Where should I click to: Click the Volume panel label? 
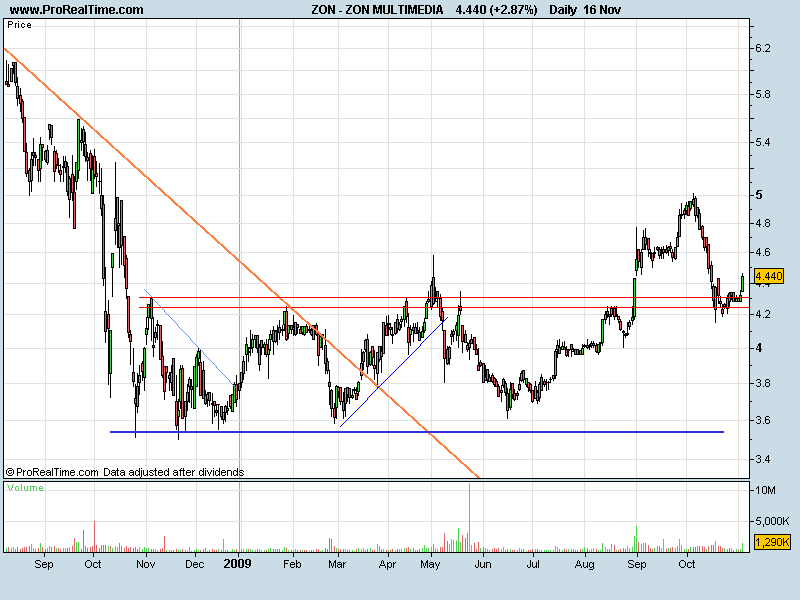[x=26, y=488]
